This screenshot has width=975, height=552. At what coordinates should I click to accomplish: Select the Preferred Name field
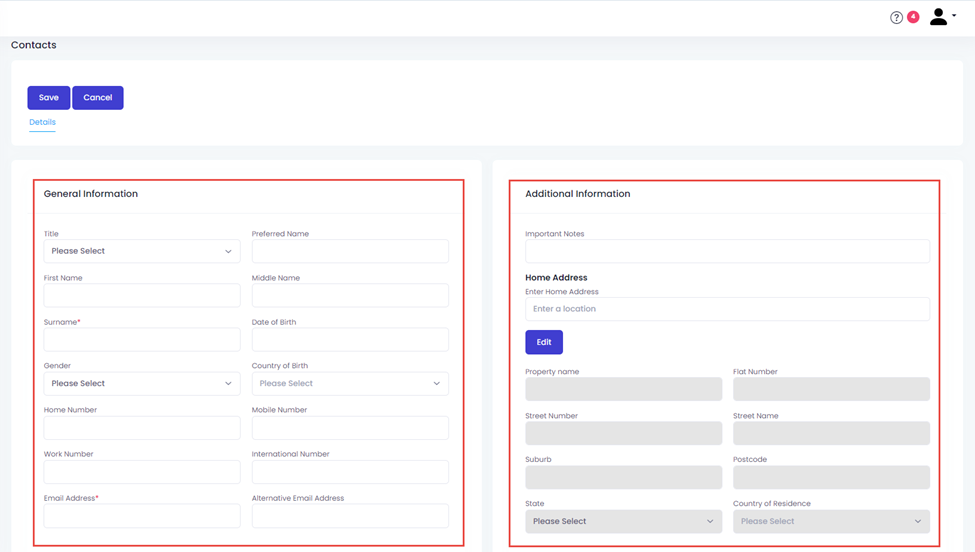coord(350,251)
